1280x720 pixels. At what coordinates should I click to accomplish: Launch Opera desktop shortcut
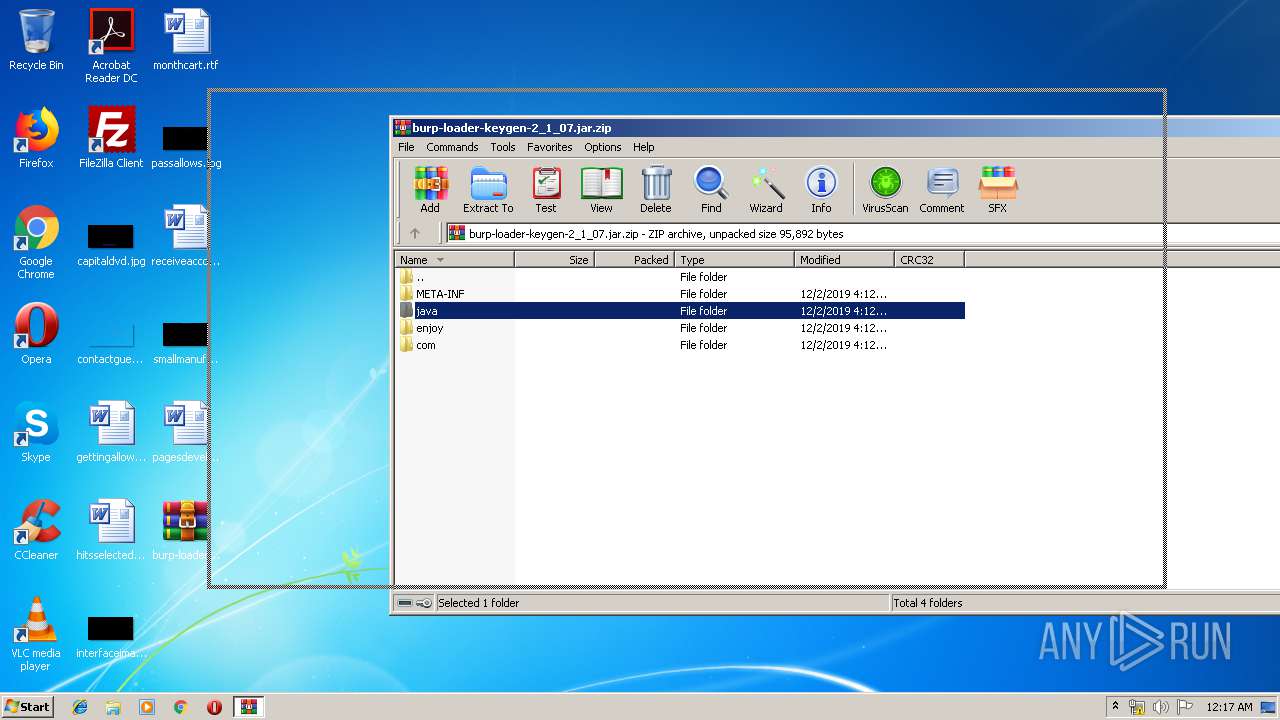[36, 334]
